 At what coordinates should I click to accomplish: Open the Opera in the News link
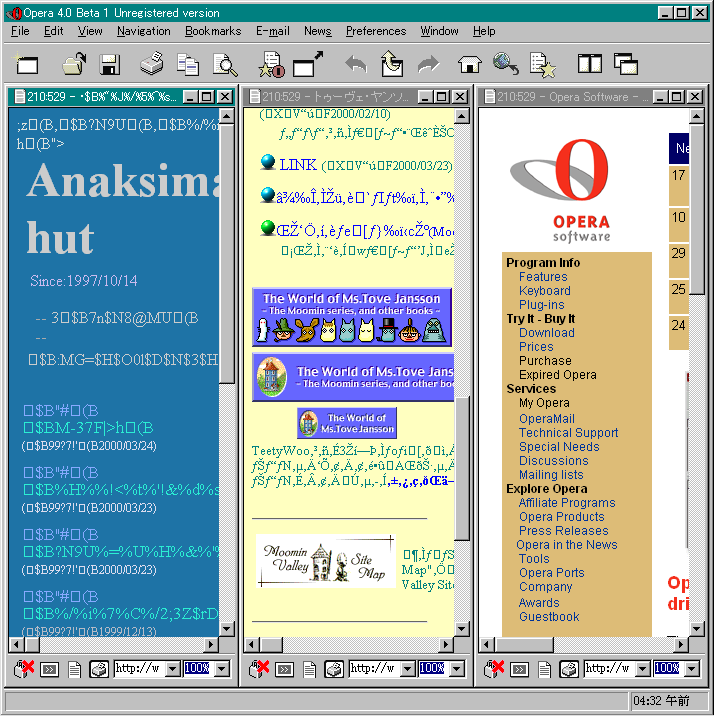coord(567,545)
